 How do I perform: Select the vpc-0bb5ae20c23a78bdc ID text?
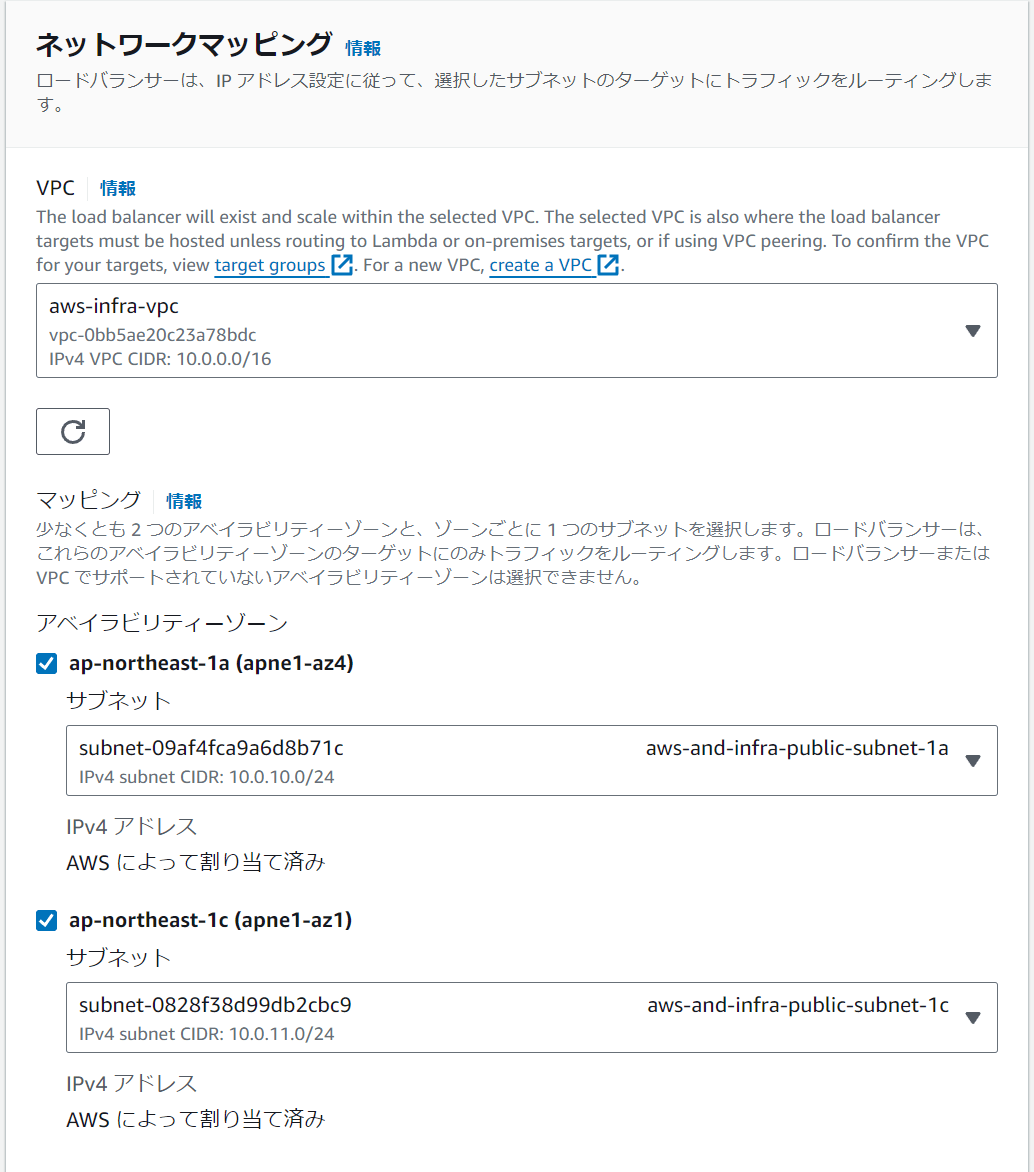tap(153, 335)
